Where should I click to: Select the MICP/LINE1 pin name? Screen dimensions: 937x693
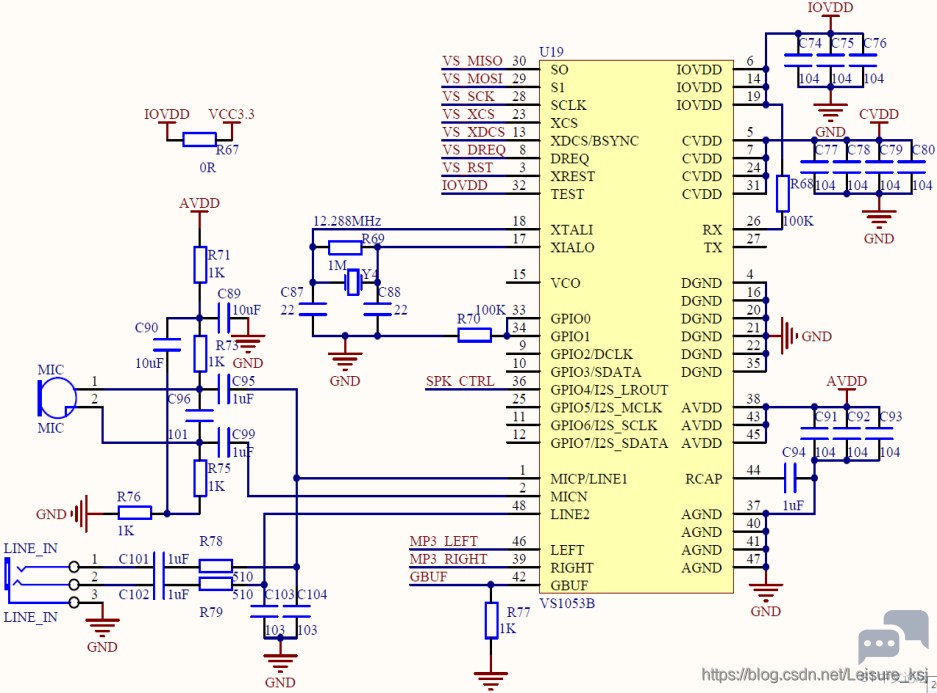pos(589,479)
